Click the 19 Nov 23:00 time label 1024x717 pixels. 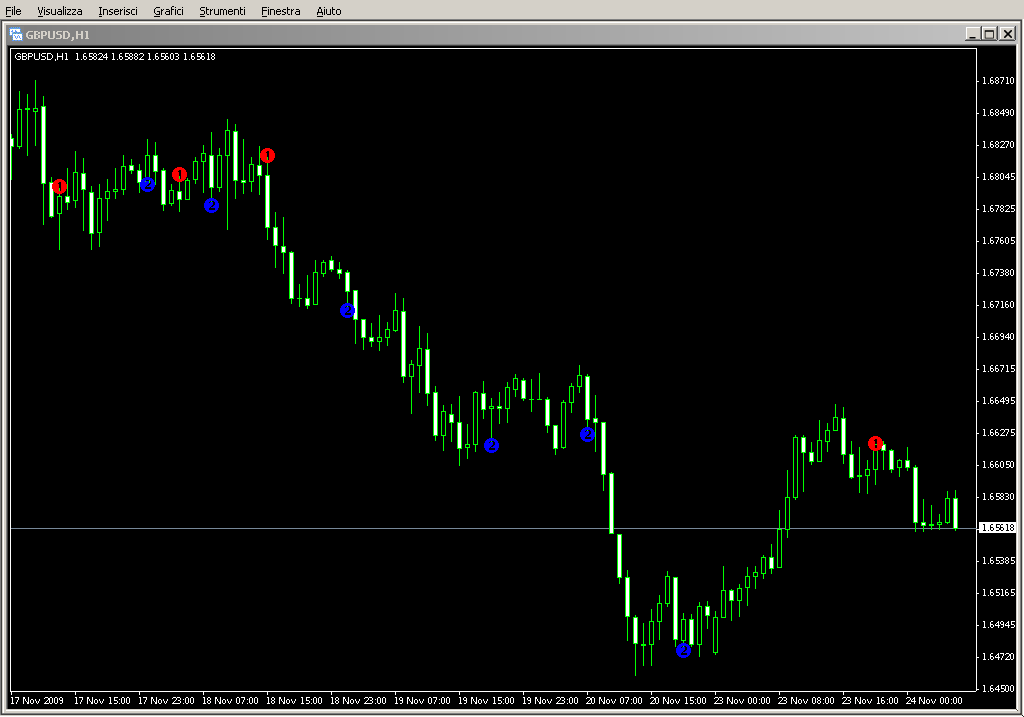coord(550,701)
